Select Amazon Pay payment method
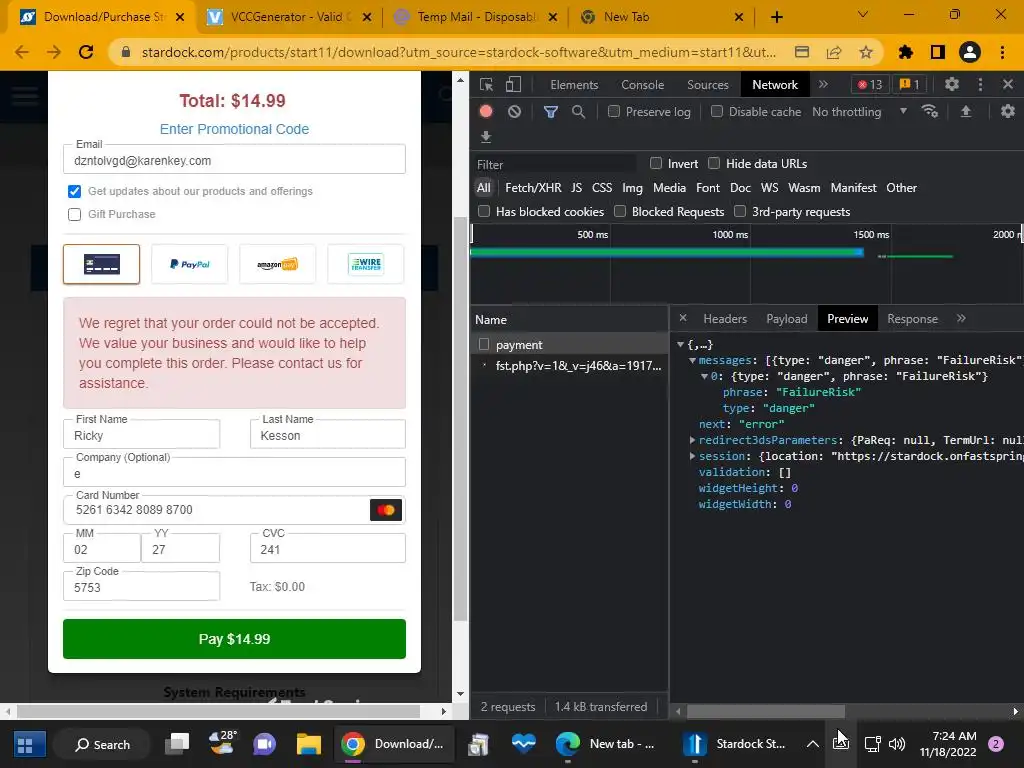 [x=278, y=264]
